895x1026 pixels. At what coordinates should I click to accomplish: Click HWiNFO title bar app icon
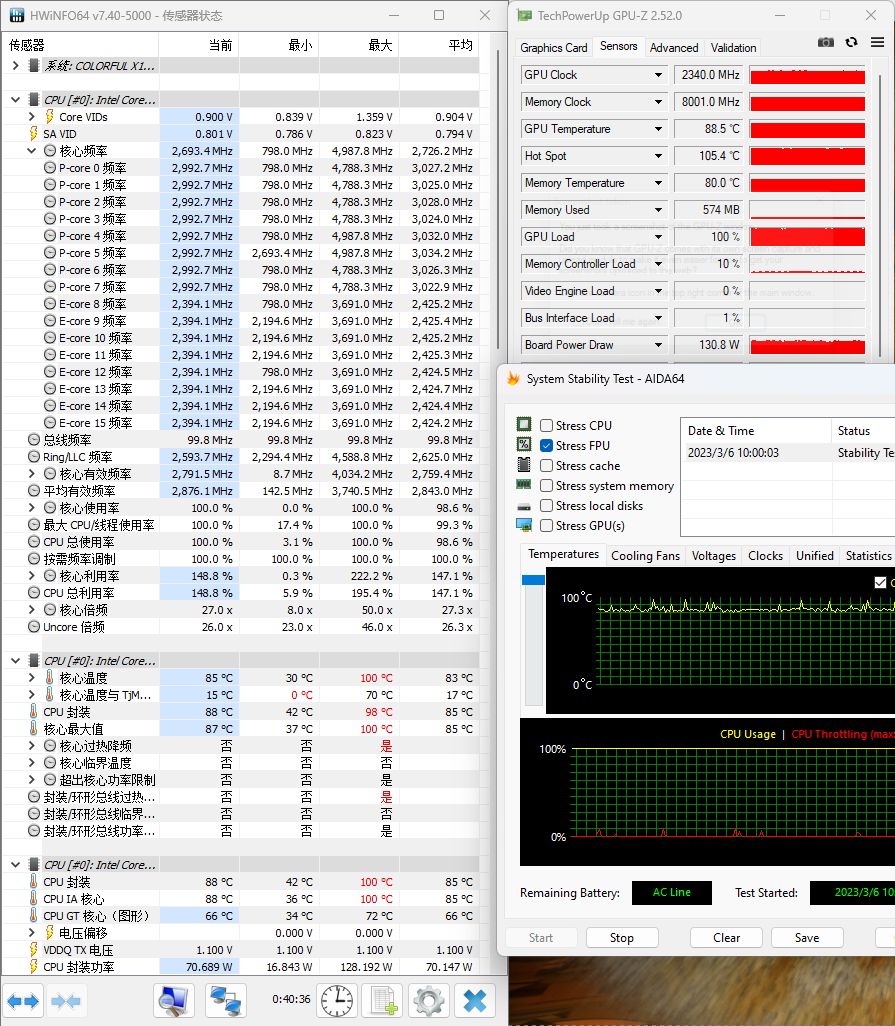tap(17, 15)
